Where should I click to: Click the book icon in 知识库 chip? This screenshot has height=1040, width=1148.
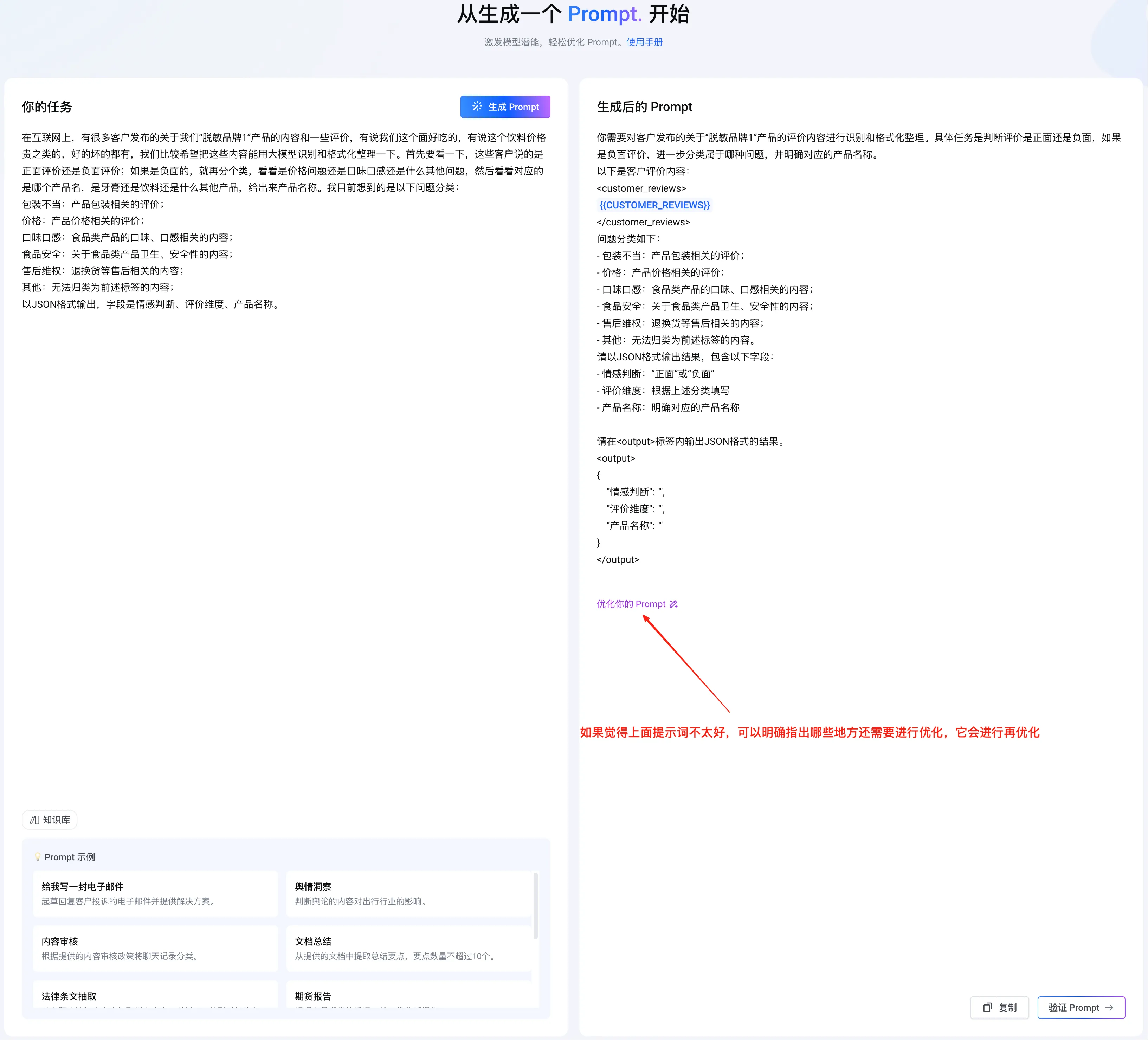click(35, 820)
